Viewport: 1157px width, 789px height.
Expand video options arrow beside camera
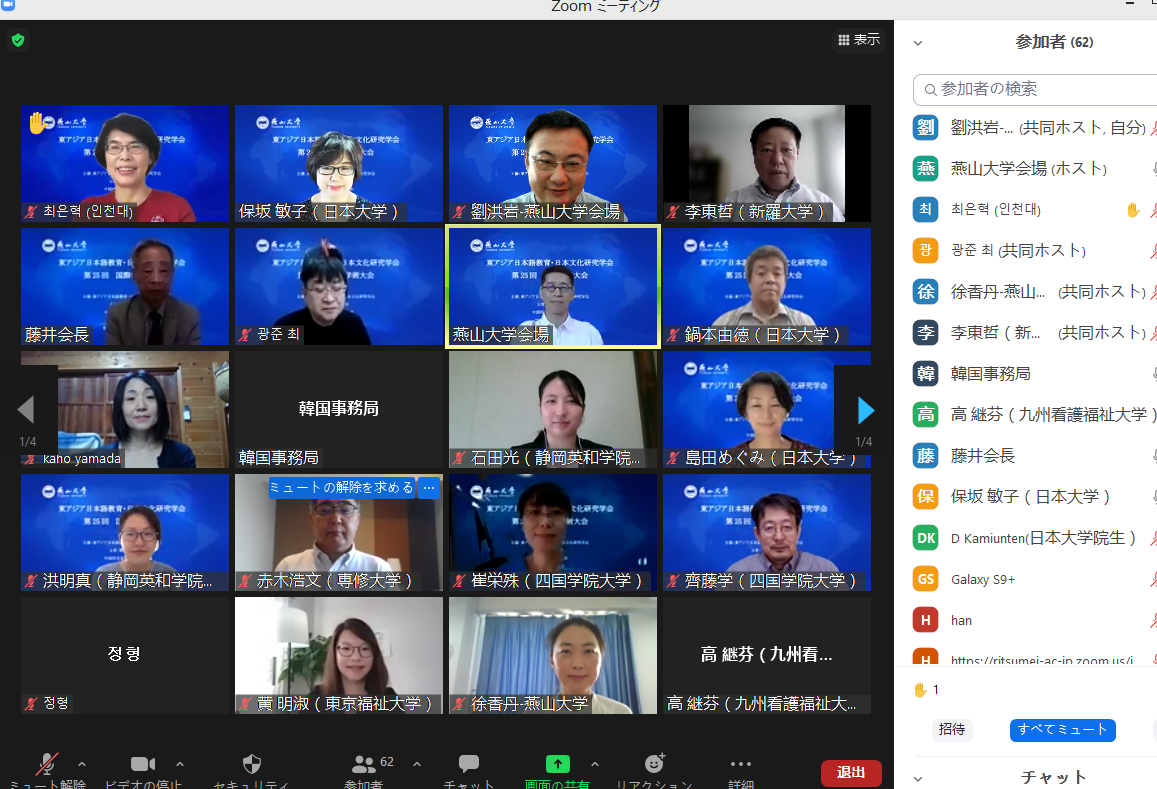pyautogui.click(x=180, y=765)
